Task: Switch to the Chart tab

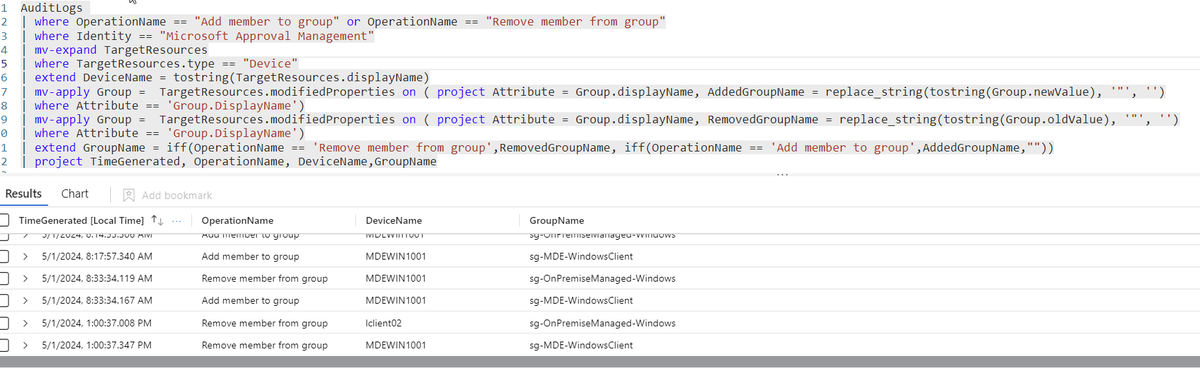Action: click(75, 194)
